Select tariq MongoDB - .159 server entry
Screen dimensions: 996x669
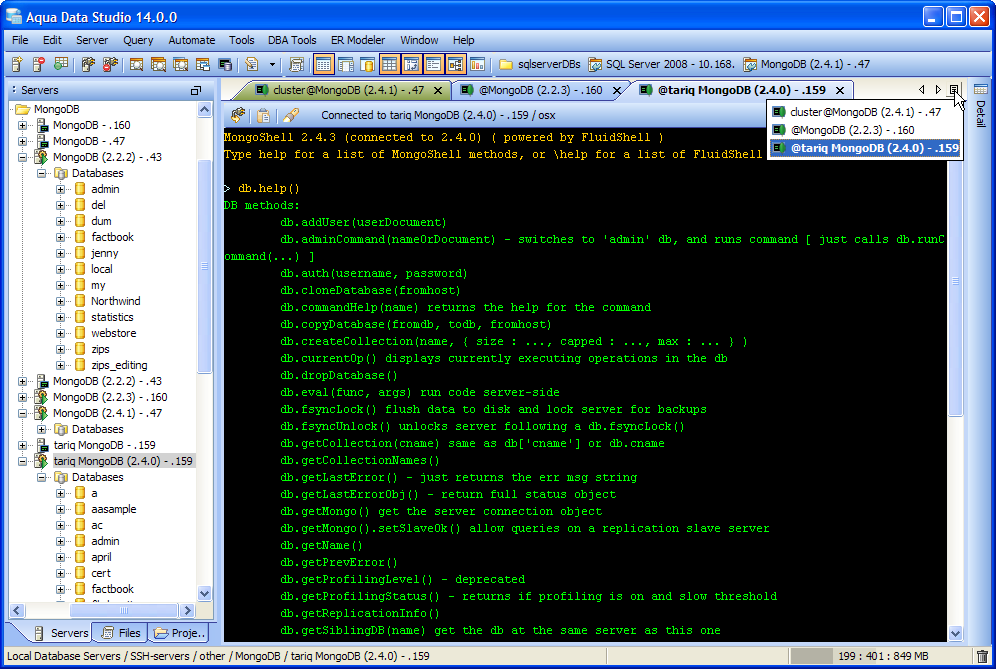(x=104, y=445)
